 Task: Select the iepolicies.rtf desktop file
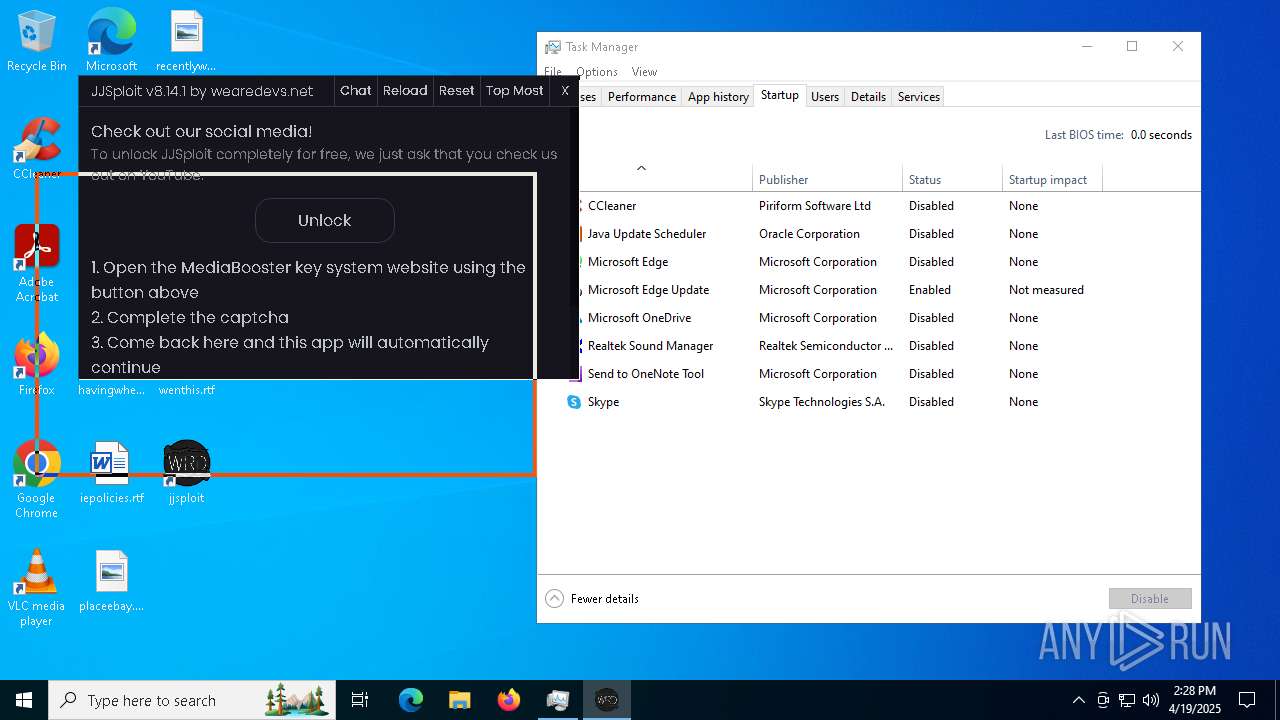click(x=111, y=472)
